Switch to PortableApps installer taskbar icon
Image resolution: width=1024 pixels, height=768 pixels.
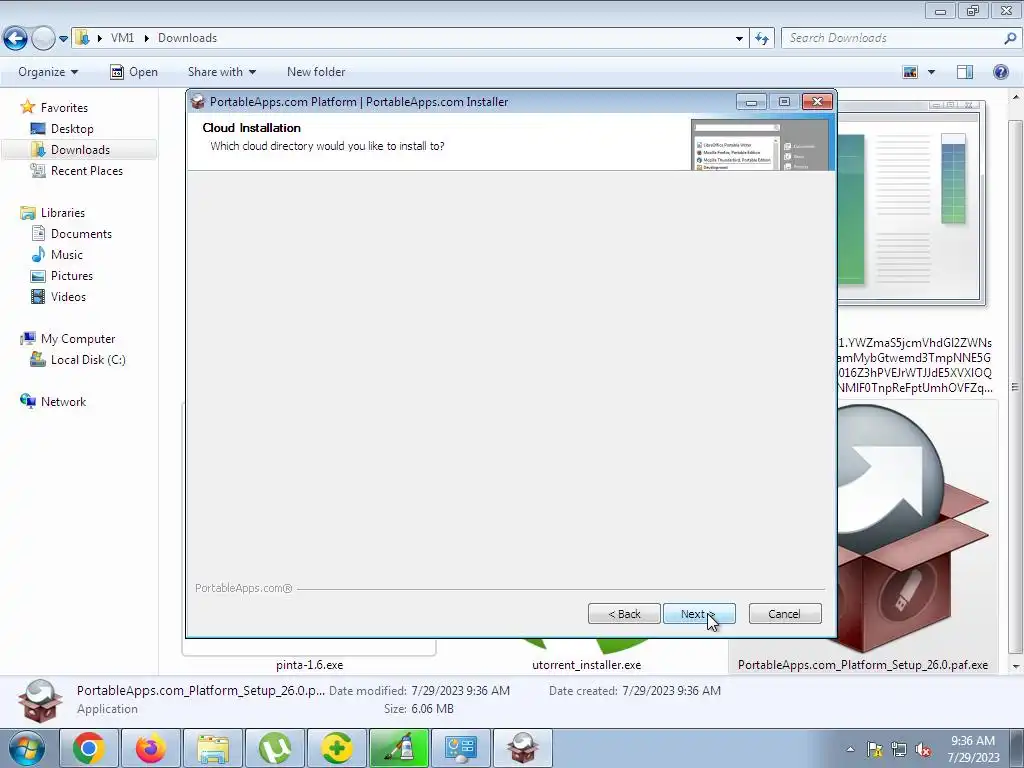click(523, 748)
